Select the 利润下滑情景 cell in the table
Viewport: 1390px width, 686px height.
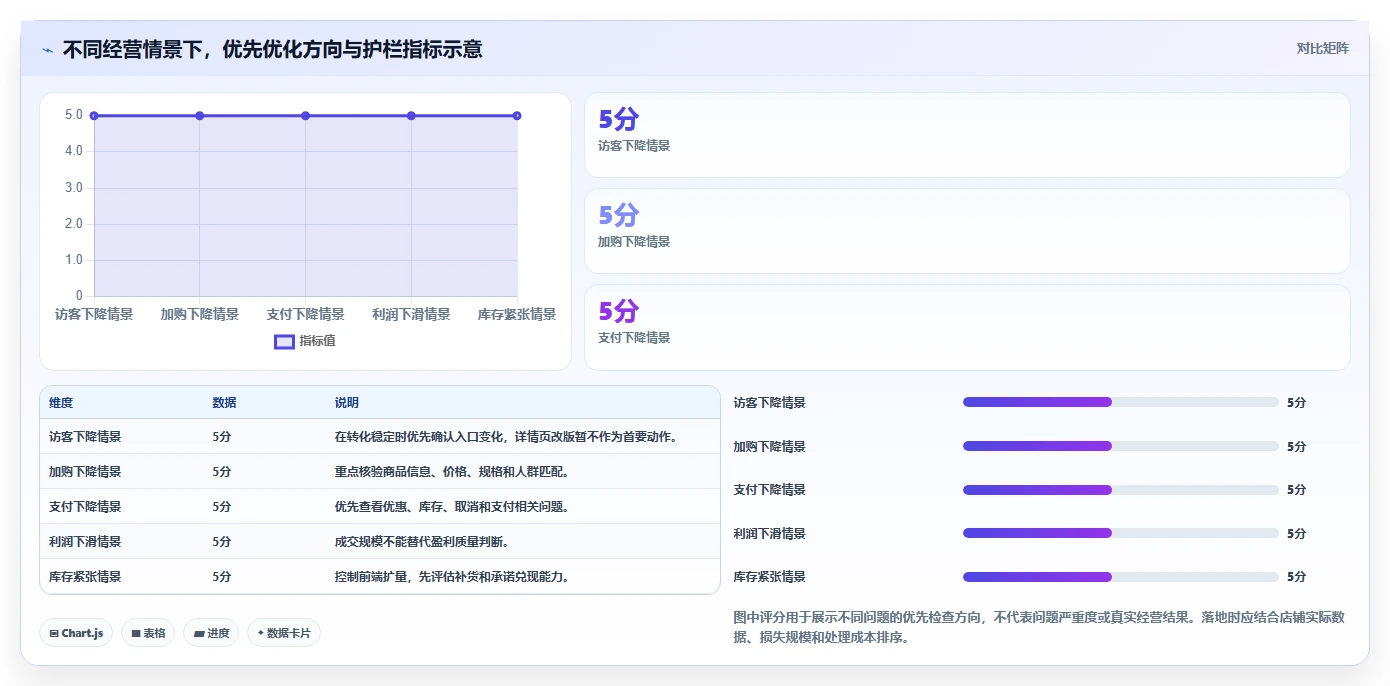(85, 542)
